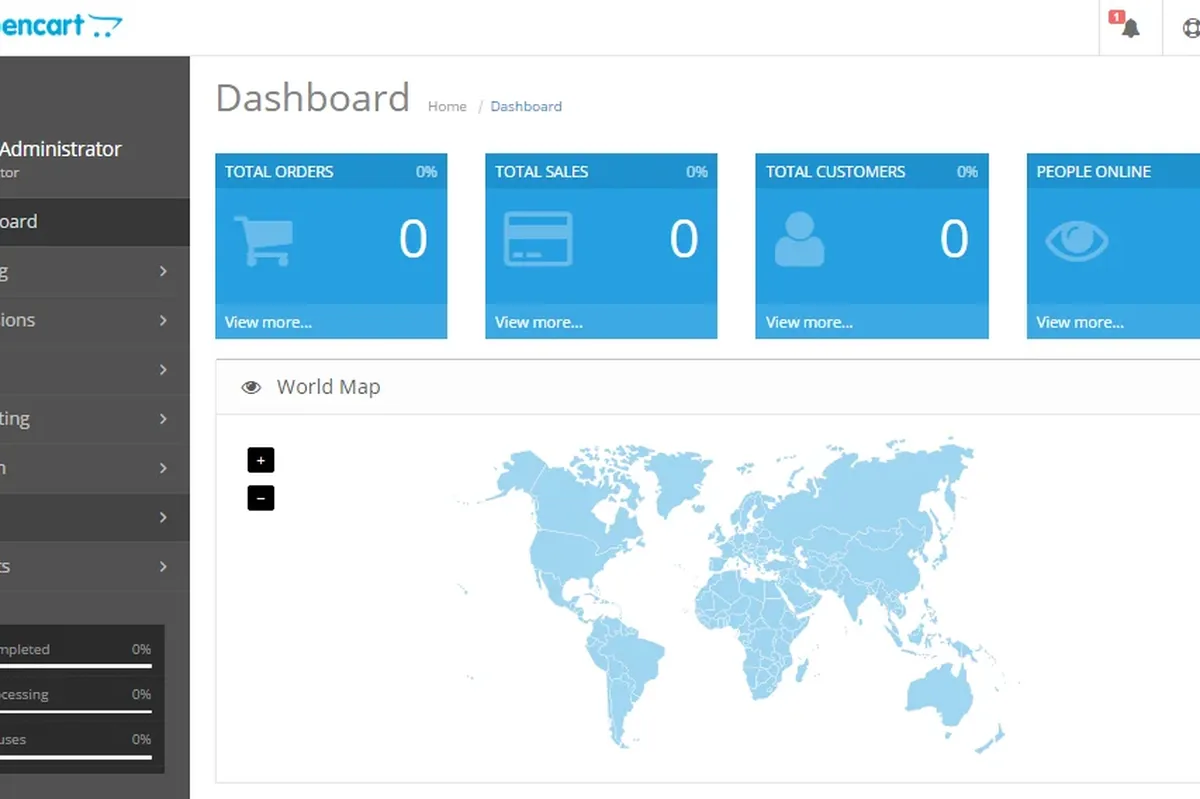Click the Total Orders count of 0

(413, 240)
